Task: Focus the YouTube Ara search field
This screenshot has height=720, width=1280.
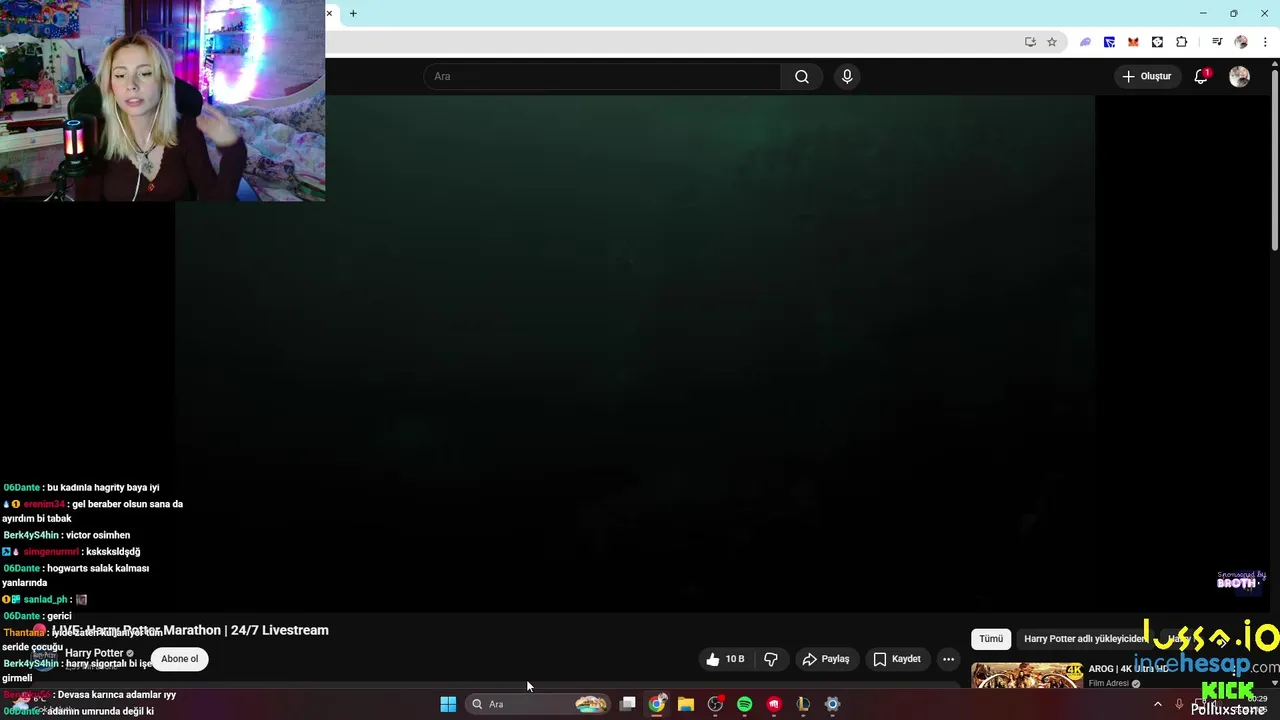Action: tap(603, 76)
